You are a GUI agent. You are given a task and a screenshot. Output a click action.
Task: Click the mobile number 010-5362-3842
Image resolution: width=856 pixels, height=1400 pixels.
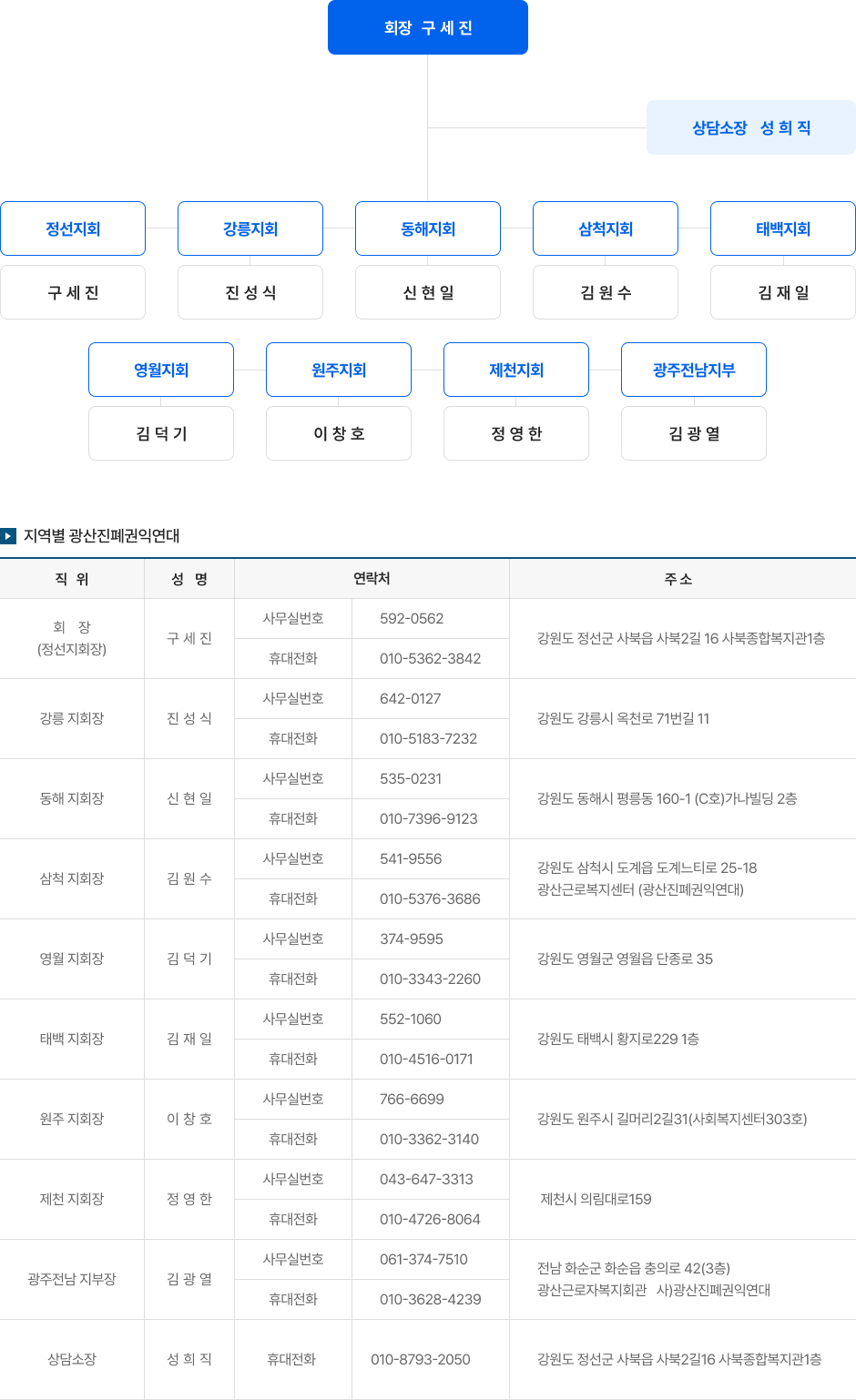pyautogui.click(x=430, y=659)
